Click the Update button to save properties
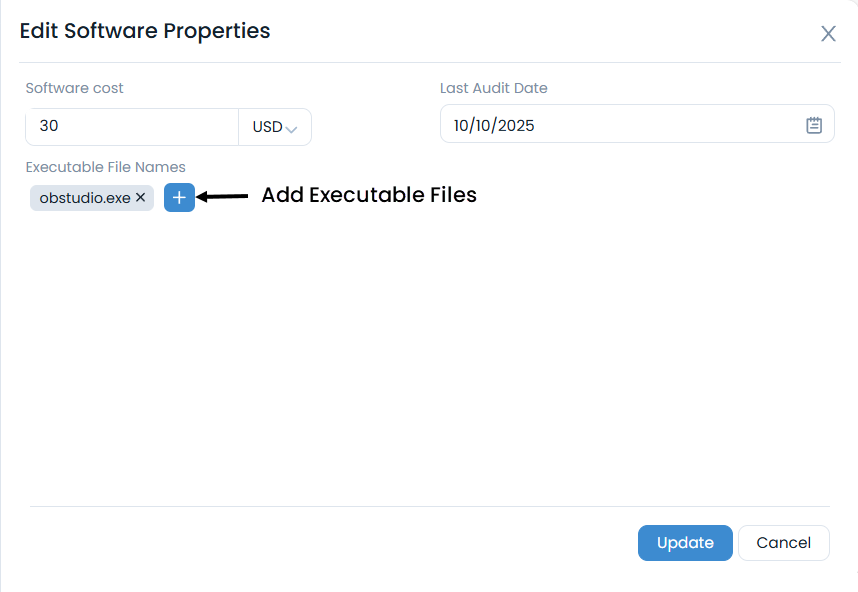The width and height of the screenshot is (858, 592). [685, 542]
